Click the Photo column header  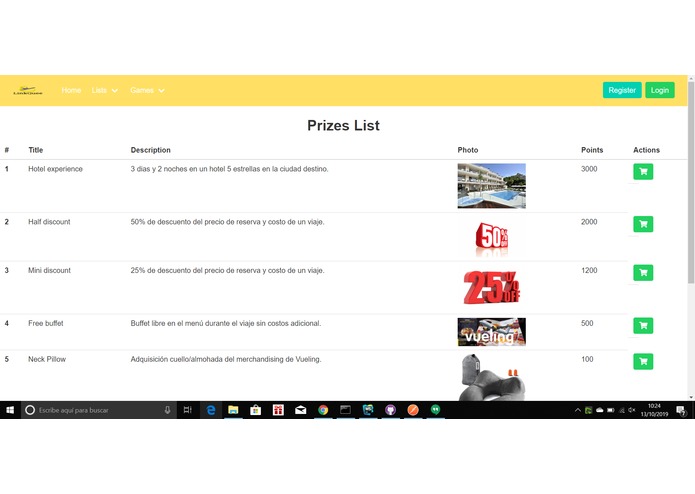point(468,150)
